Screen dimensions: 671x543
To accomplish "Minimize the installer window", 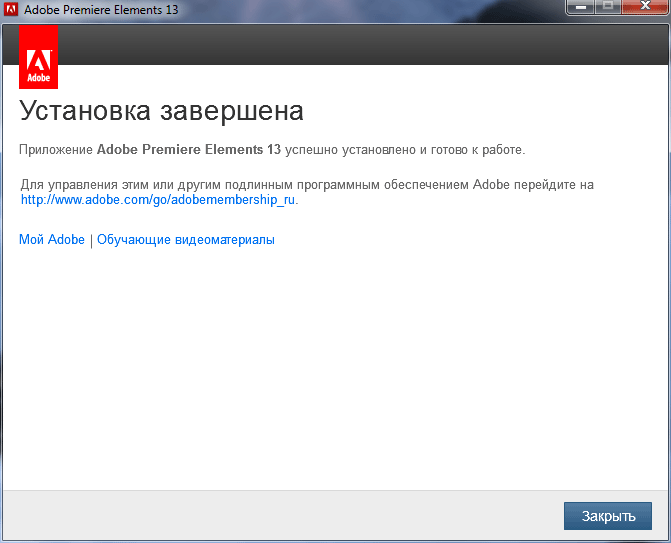I will point(581,7).
